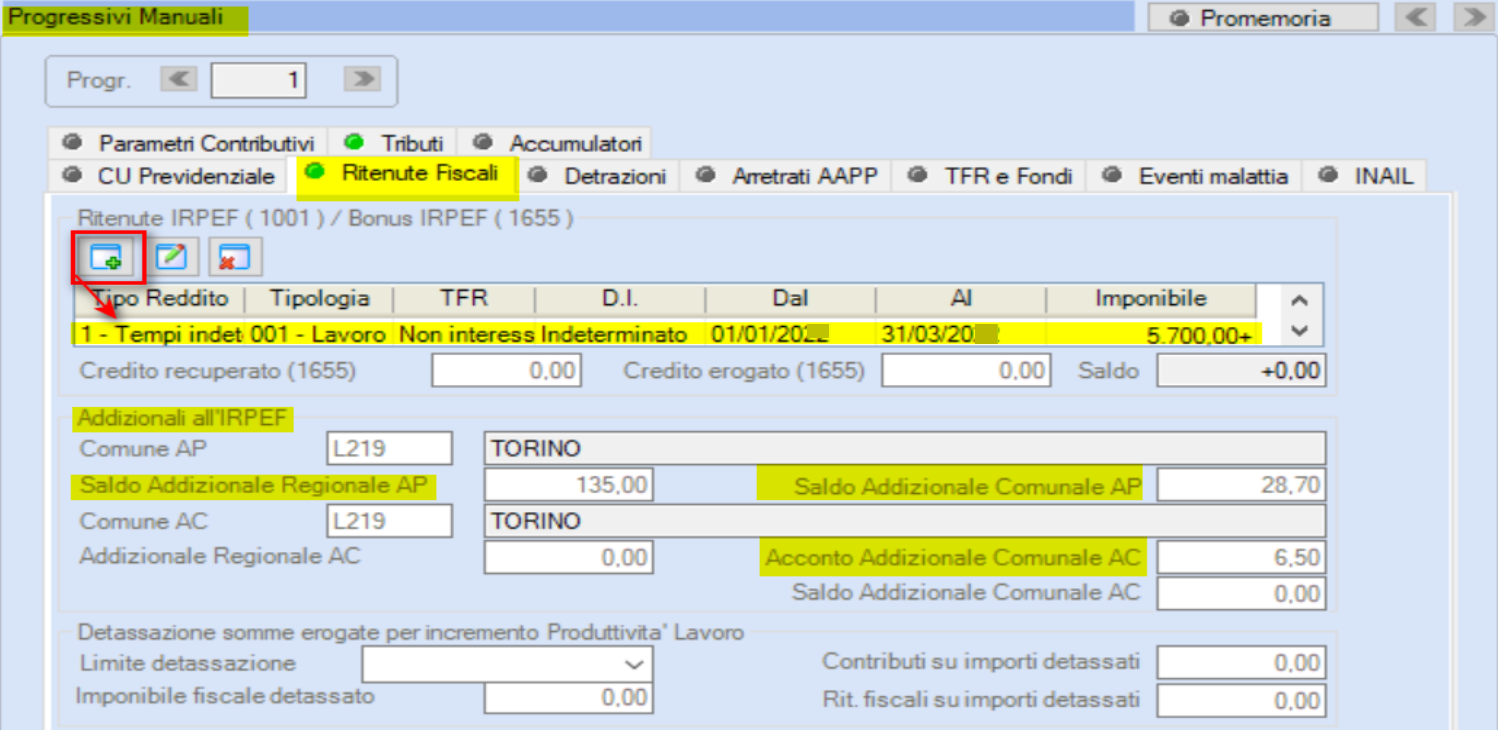
Task: Click the TFR column header
Action: [464, 299]
